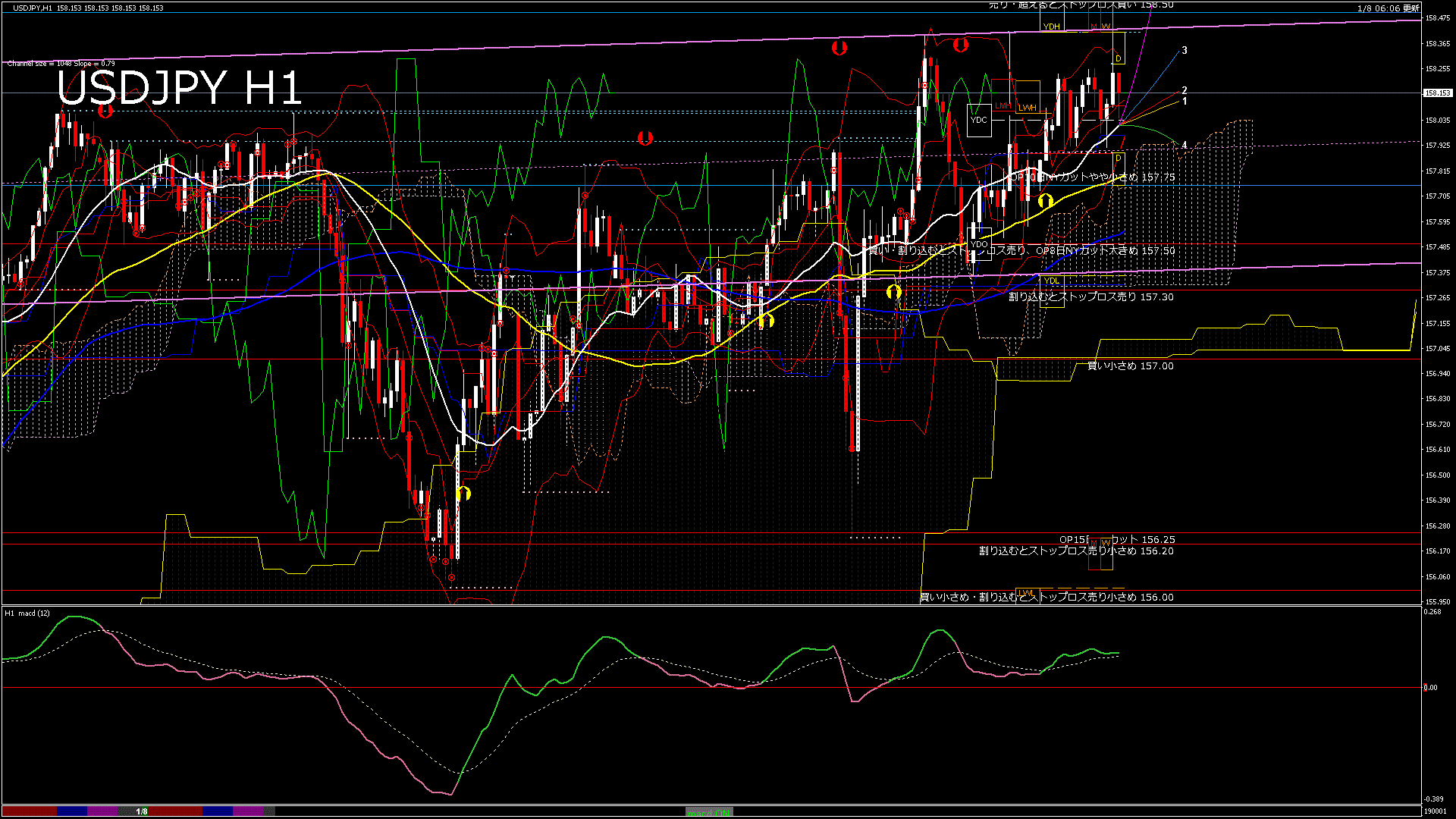Viewport: 1456px width, 819px height.
Task: Click the OP10日NYカットやや小さめ 157.75 label
Action: coord(1093,177)
